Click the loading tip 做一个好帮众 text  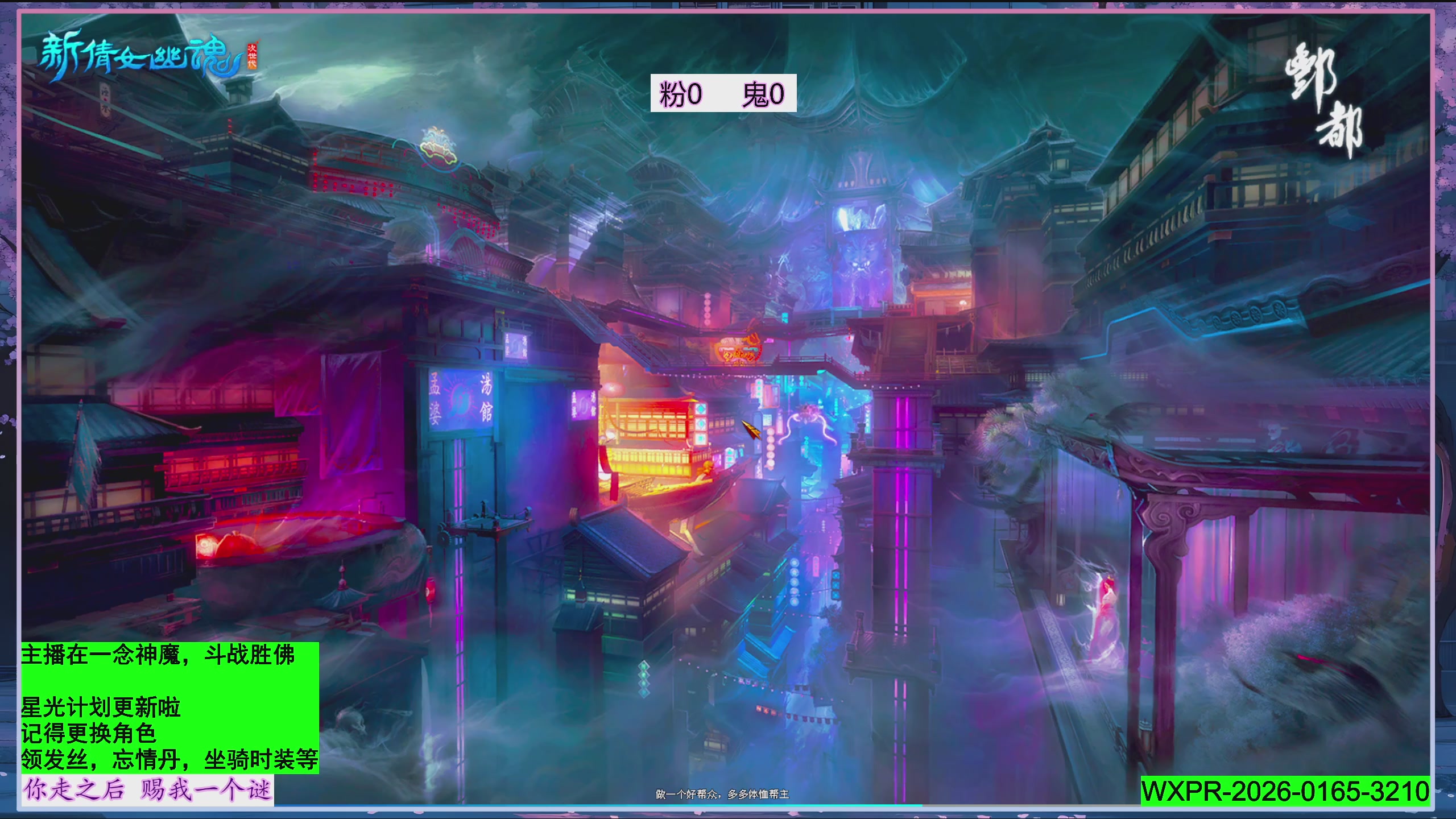coord(722,794)
